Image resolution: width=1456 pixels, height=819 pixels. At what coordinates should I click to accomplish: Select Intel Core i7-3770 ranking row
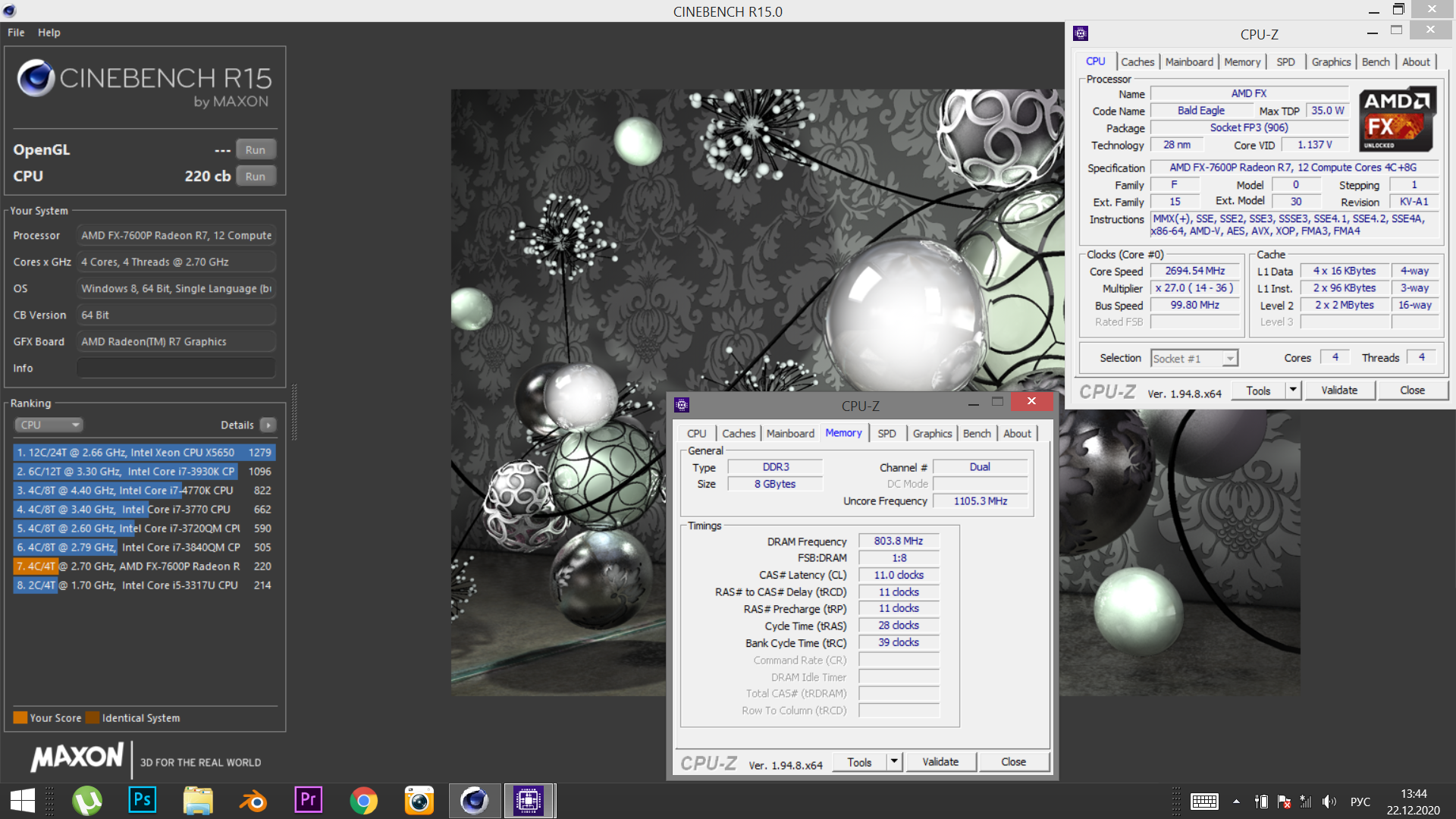(x=144, y=510)
